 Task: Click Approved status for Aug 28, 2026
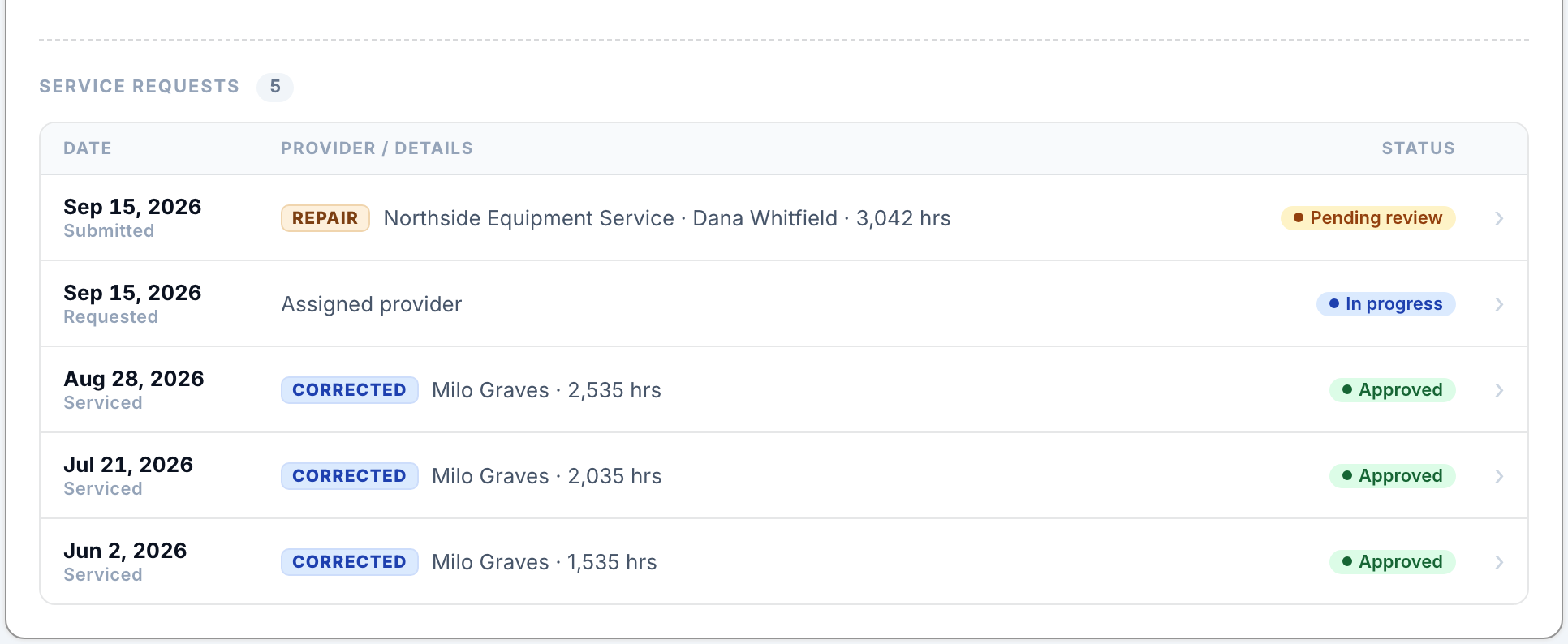coord(1393,390)
